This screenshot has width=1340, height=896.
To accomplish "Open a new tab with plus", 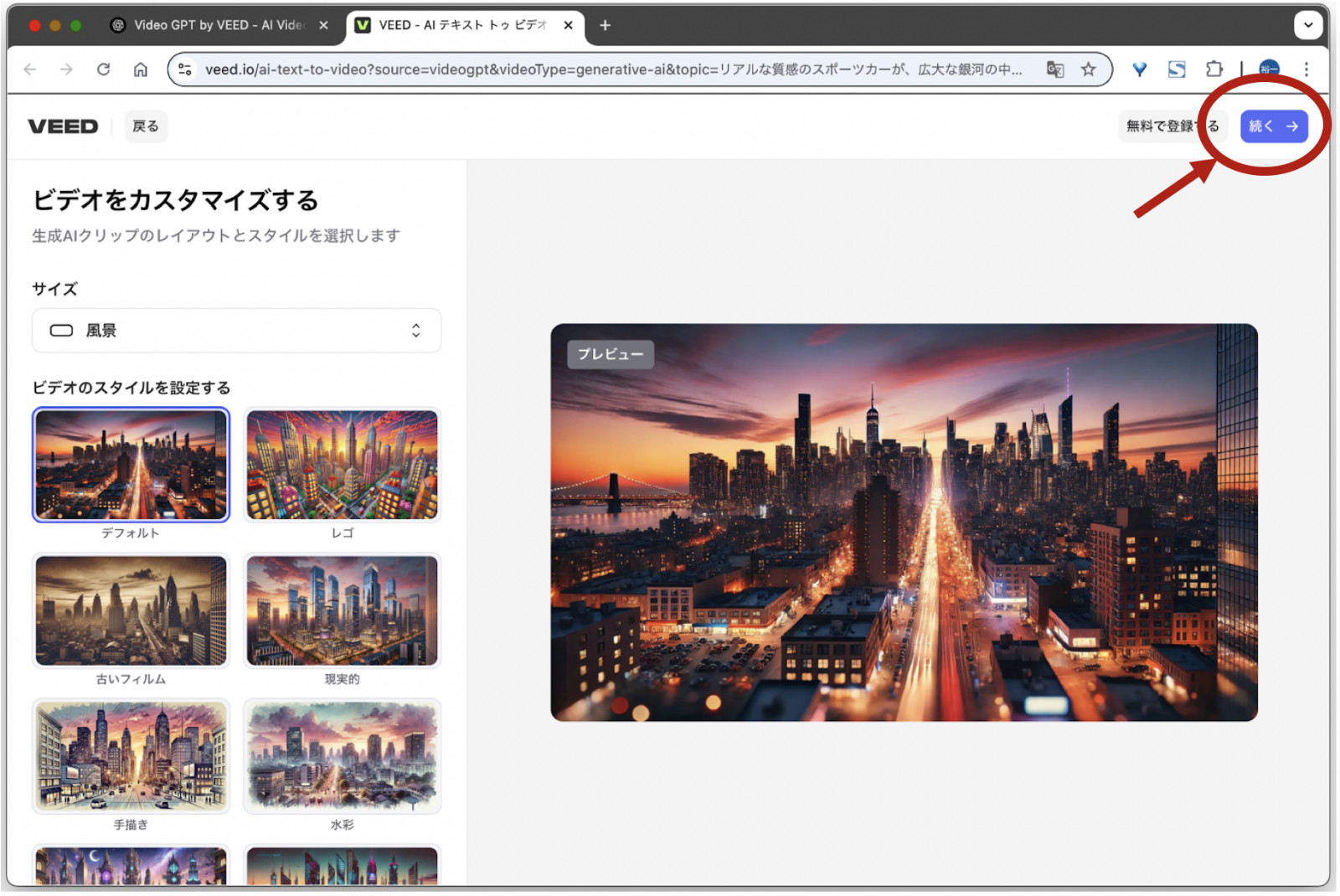I will pos(605,25).
